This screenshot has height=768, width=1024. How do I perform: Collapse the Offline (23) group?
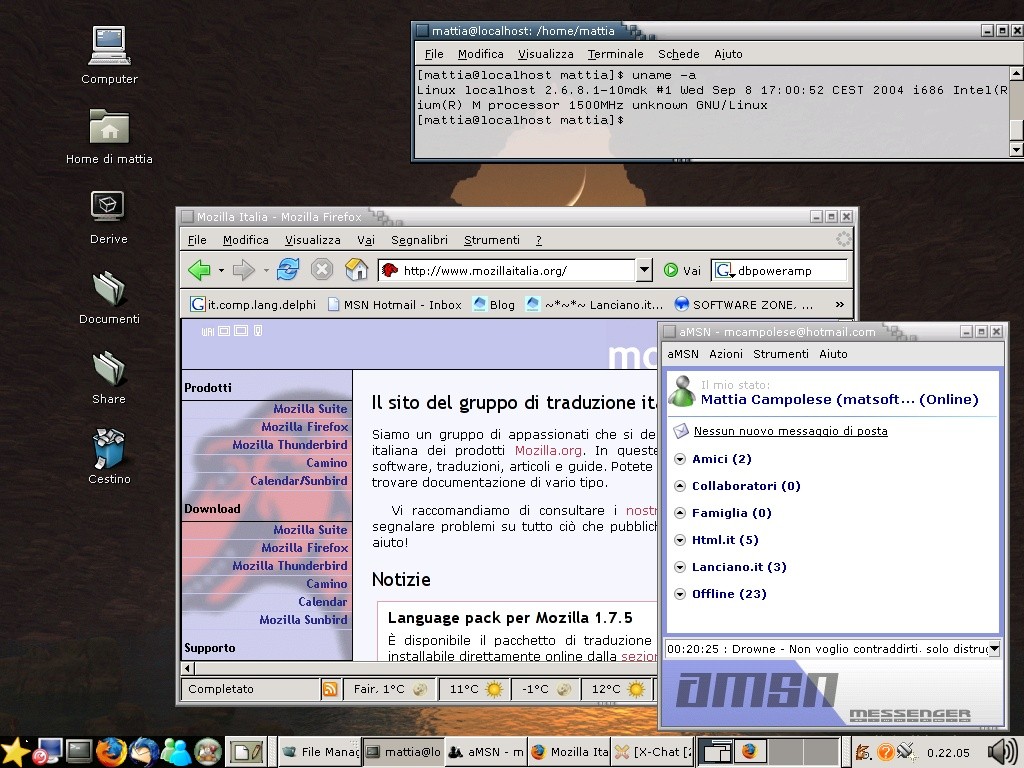(680, 594)
